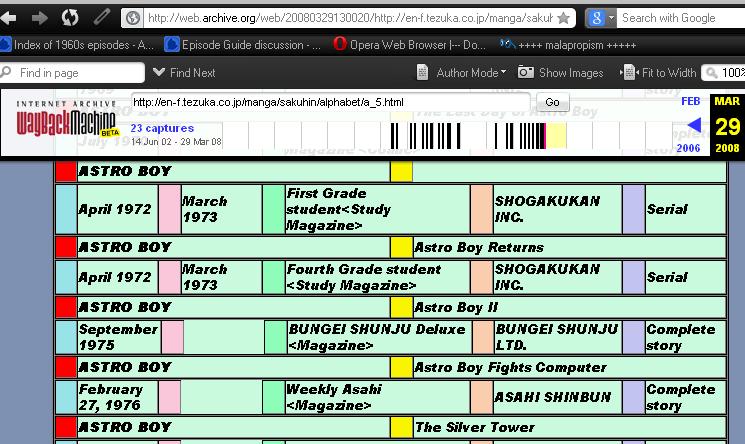
Task: Click the 'Astro Boy Fights Computer' subtitle
Action: 510,367
